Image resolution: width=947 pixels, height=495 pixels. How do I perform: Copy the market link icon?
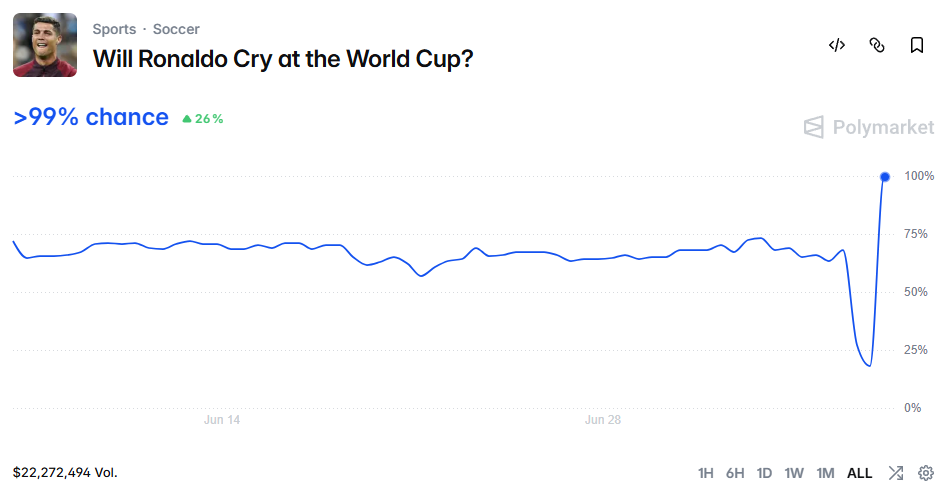pyautogui.click(x=877, y=45)
